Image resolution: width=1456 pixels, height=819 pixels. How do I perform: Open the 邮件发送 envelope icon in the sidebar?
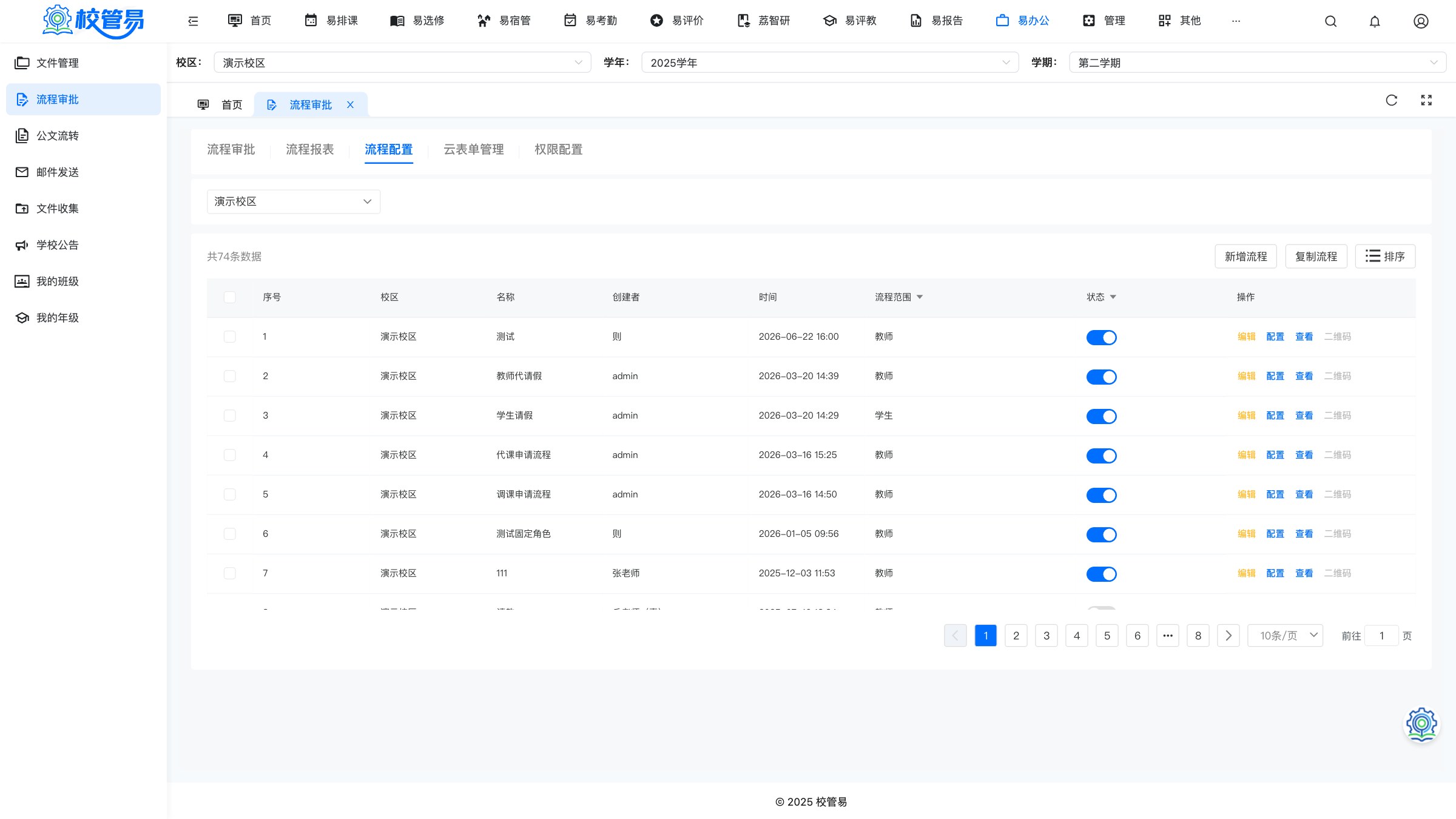click(x=22, y=172)
